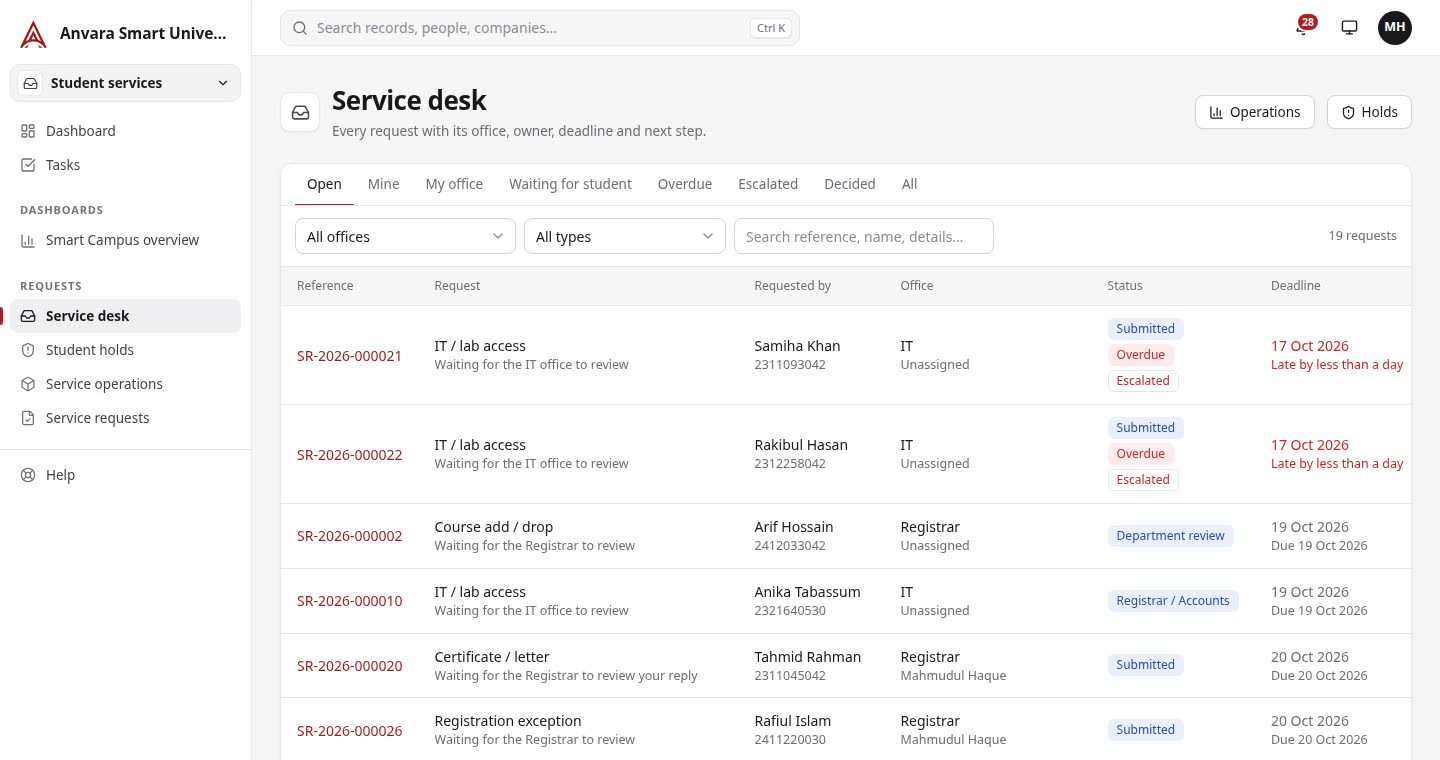Click the monitor display icon in header
1440x760 pixels.
point(1349,28)
